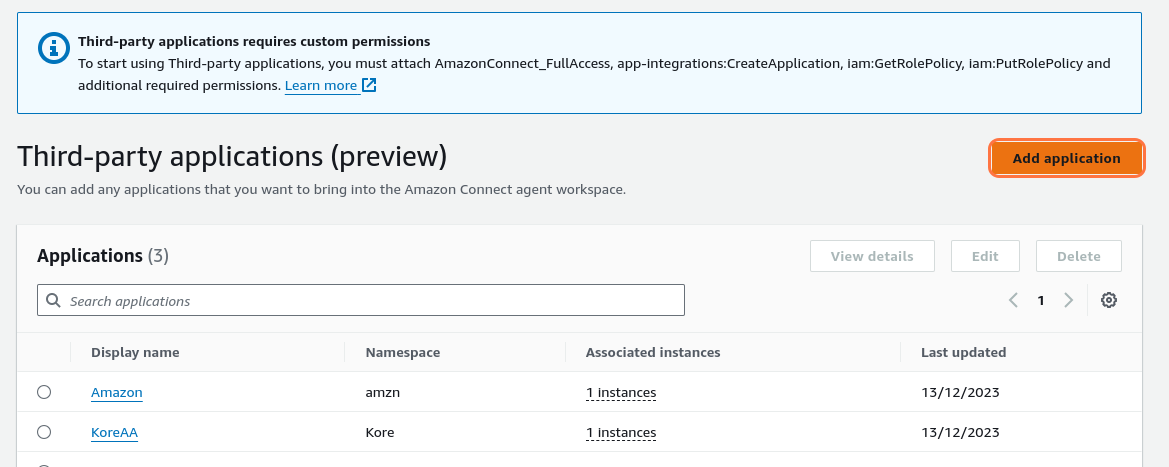Viewport: 1169px width, 467px height.
Task: Expand the 1 instances entry for KoreAA
Action: 620,433
